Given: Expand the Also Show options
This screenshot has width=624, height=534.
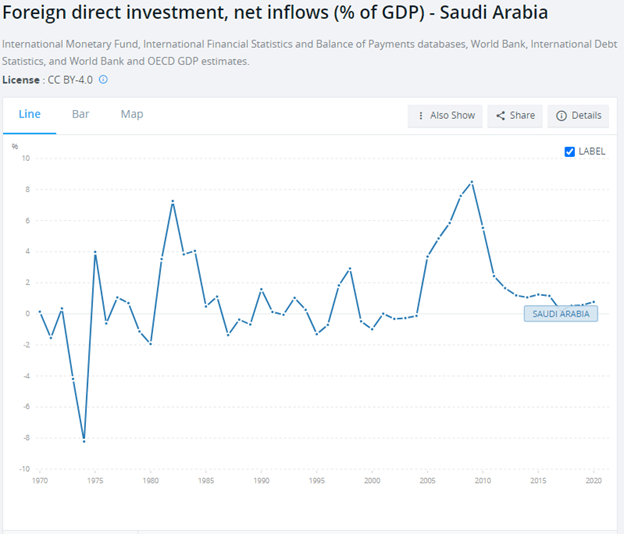Looking at the screenshot, I should 446,115.
